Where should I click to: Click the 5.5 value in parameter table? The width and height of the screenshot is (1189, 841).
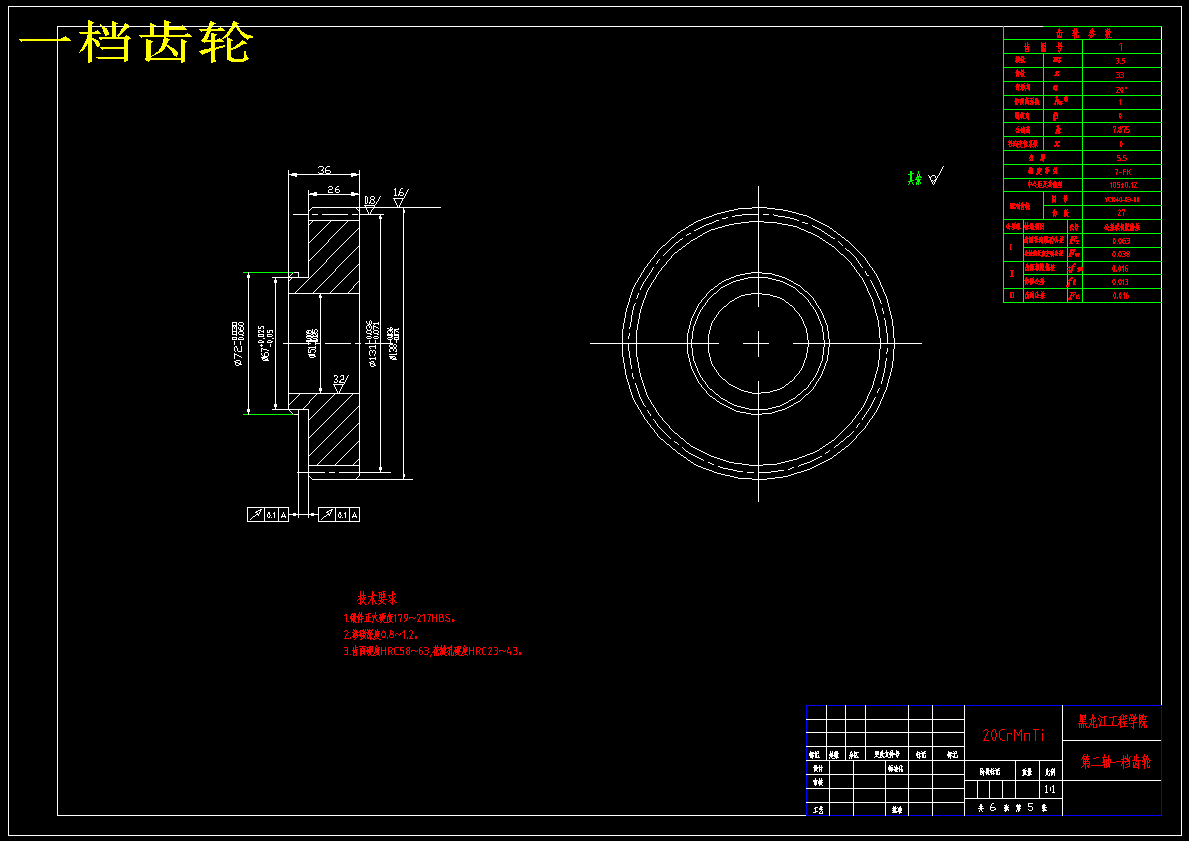click(1122, 158)
